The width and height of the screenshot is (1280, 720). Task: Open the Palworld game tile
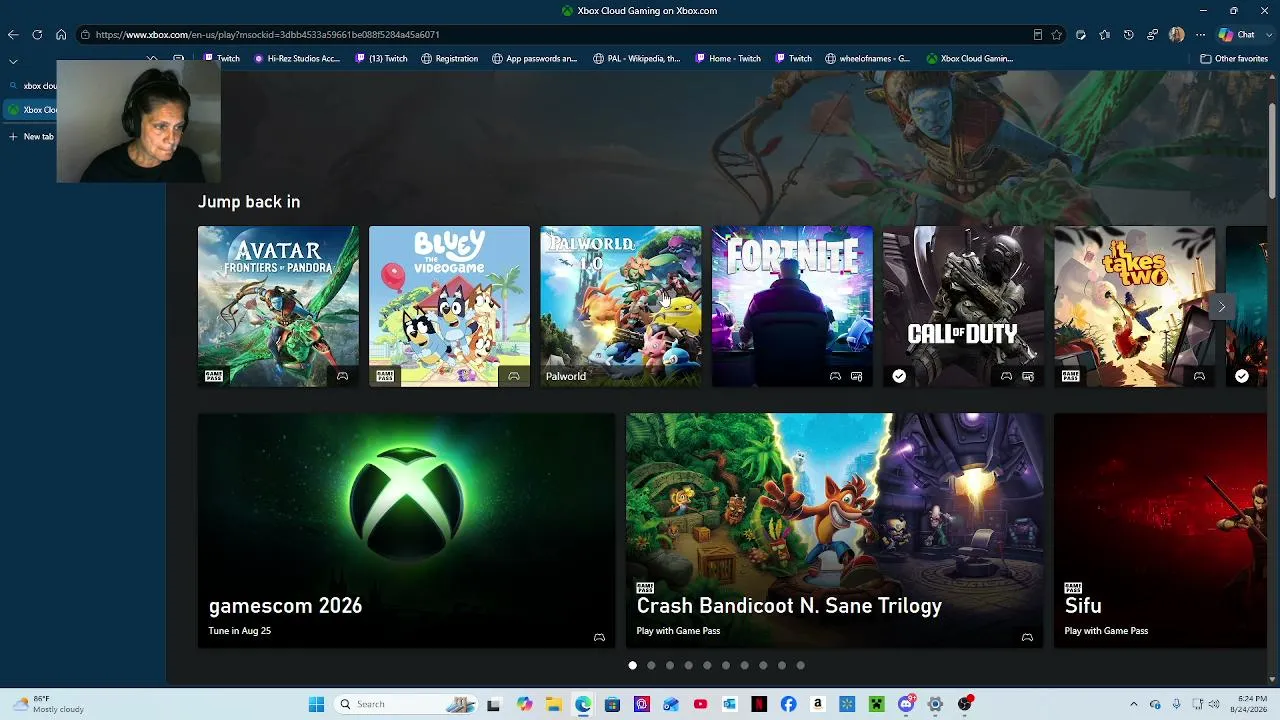click(621, 306)
